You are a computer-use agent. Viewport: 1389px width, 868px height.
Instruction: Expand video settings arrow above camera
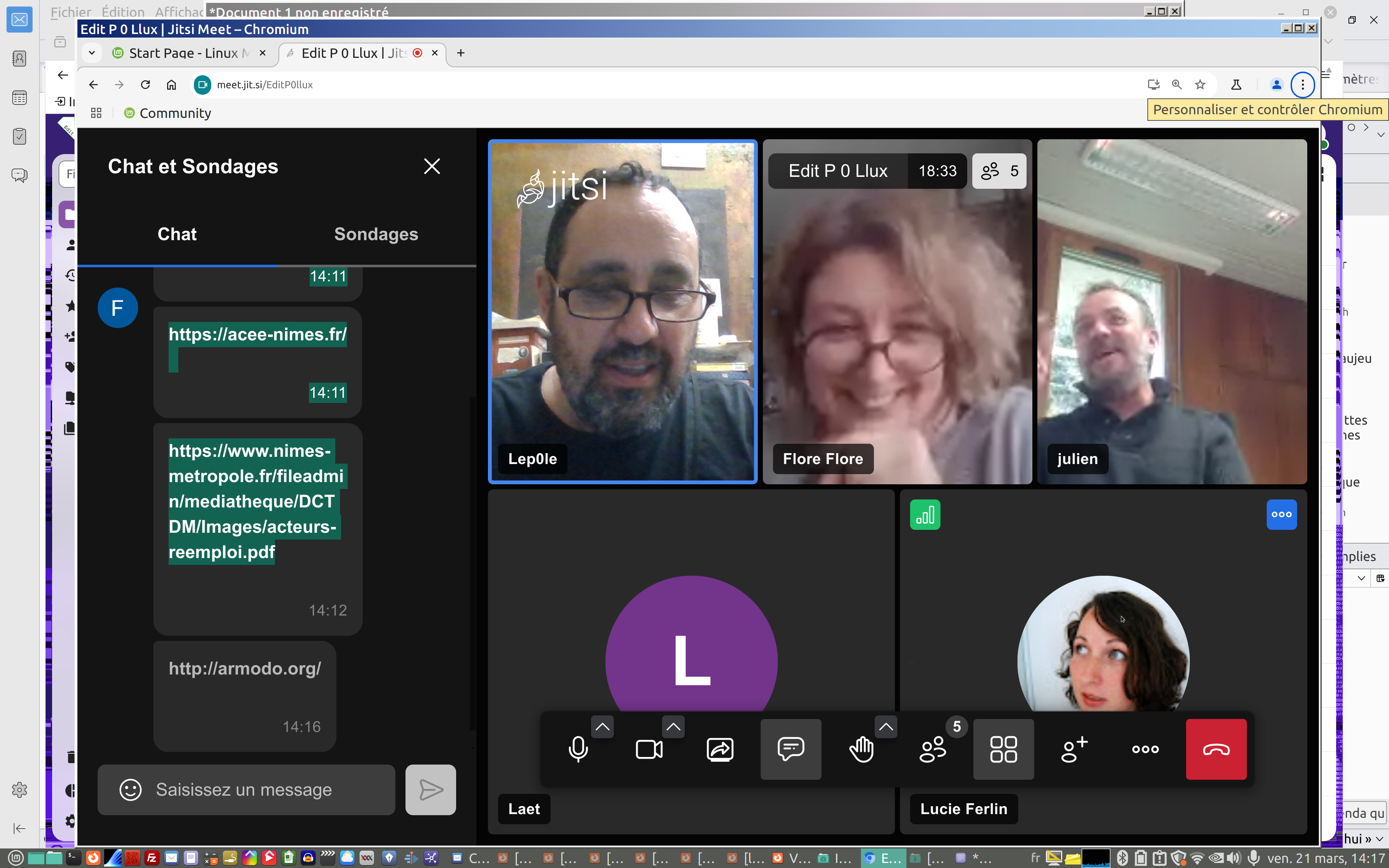click(x=673, y=727)
